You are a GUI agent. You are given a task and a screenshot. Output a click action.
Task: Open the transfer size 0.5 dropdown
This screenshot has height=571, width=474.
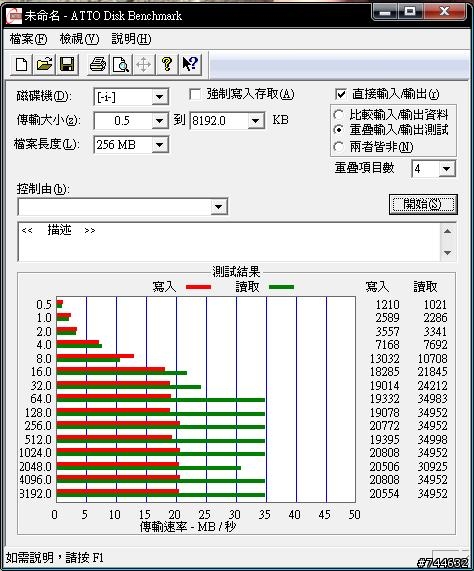coord(159,121)
